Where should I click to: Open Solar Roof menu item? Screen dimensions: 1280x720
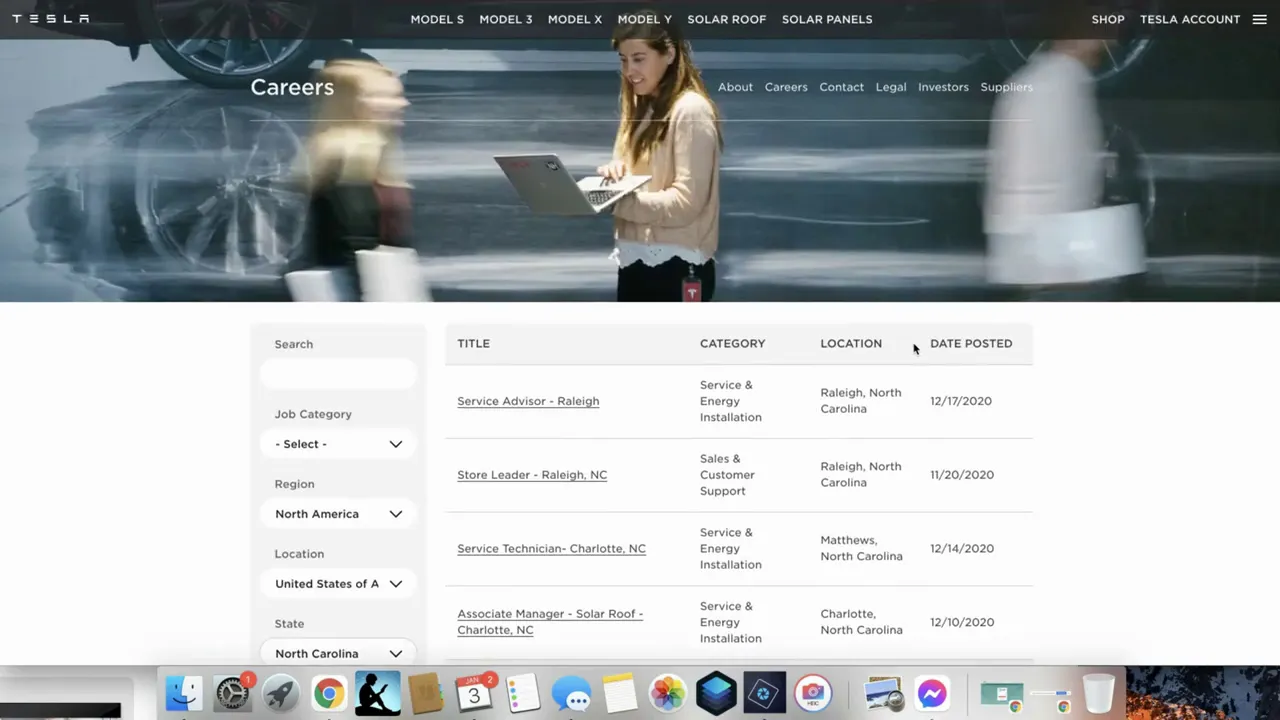click(x=726, y=19)
